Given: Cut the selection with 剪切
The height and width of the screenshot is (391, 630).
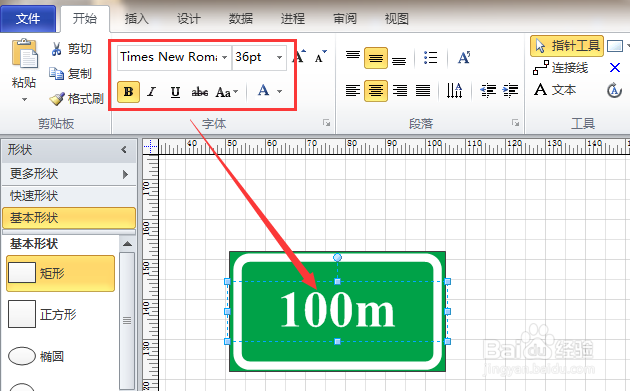Looking at the screenshot, I should pos(71,49).
